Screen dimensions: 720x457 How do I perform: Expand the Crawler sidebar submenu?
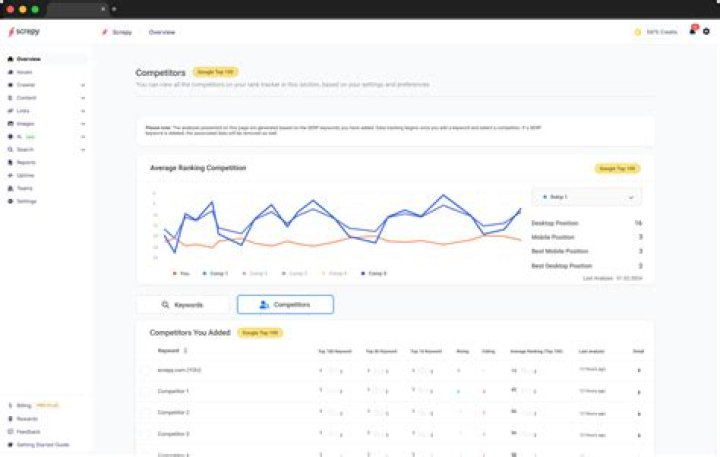(82, 85)
